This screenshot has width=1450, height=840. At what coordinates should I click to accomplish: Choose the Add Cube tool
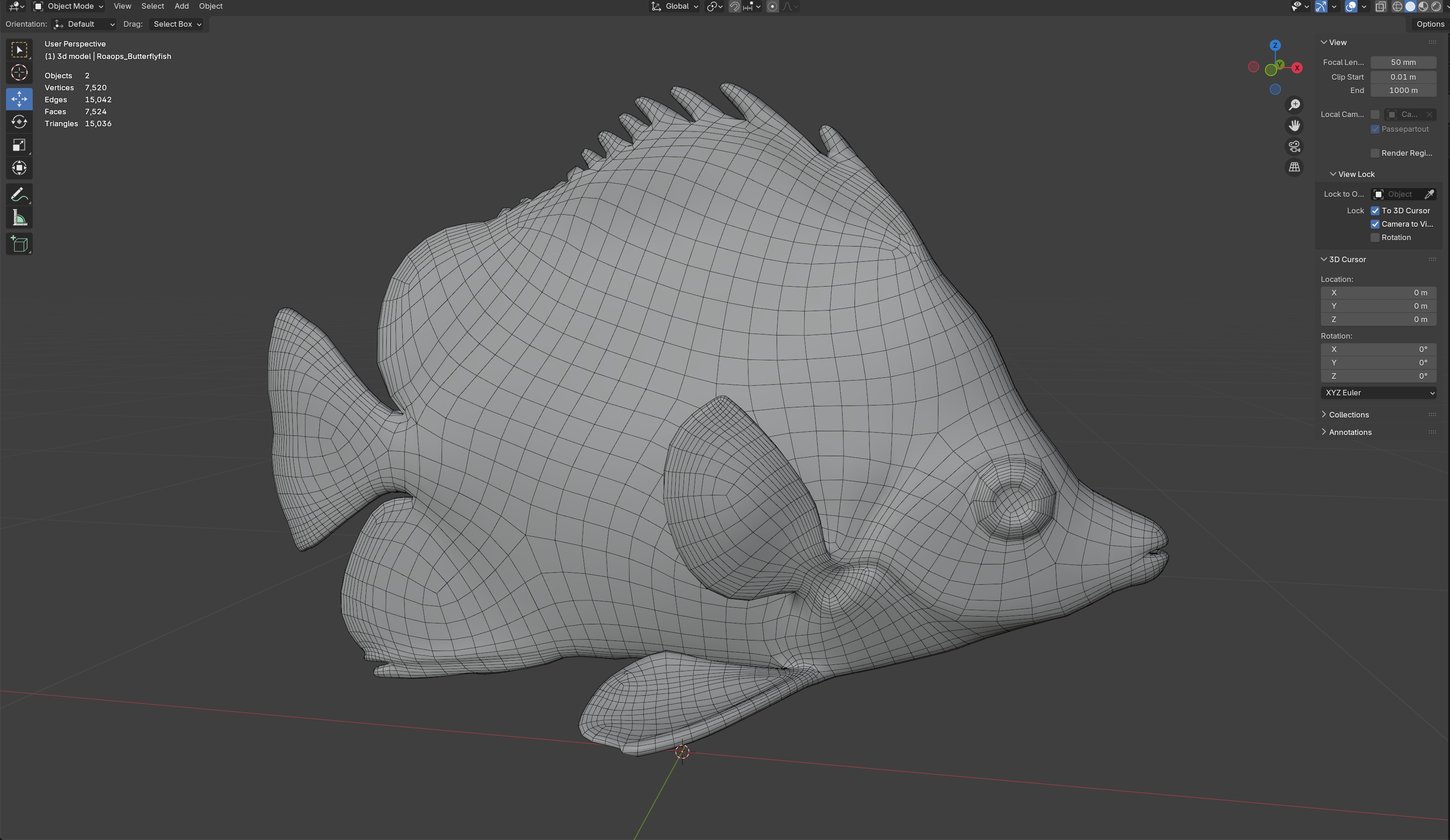point(19,244)
